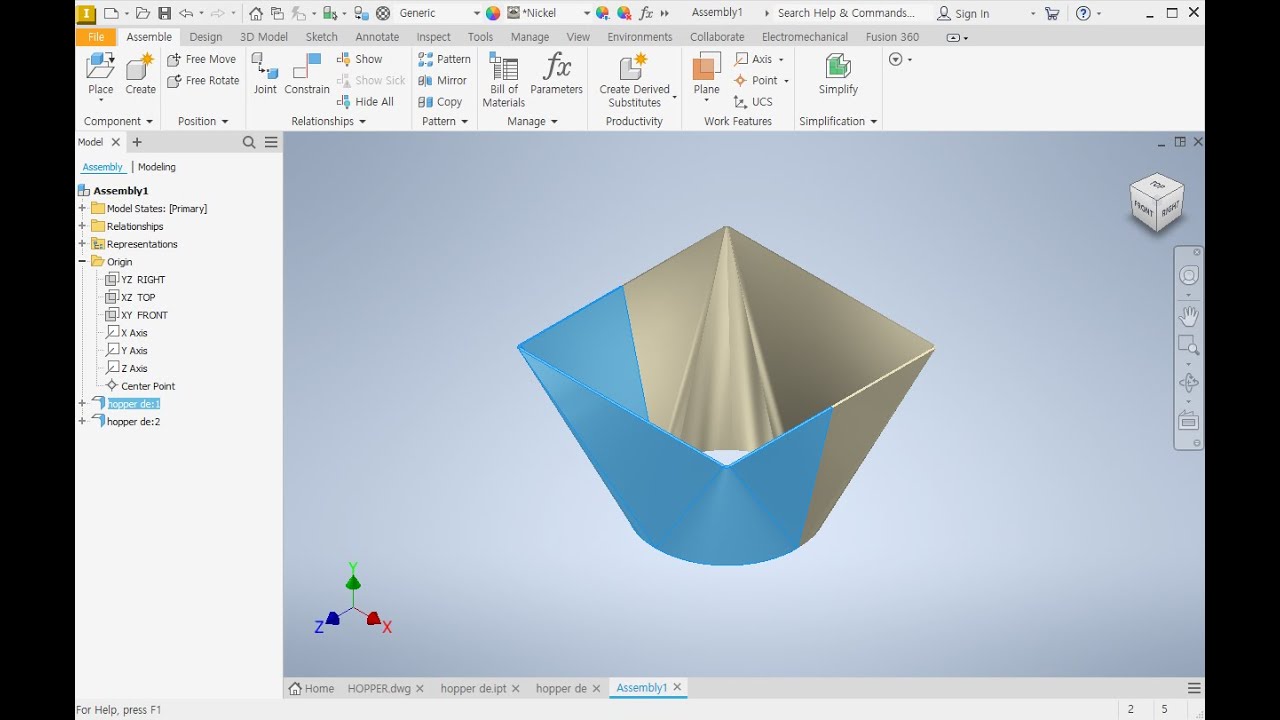Image resolution: width=1280 pixels, height=720 pixels.
Task: Add a new browser panel with plus
Action: 137,142
